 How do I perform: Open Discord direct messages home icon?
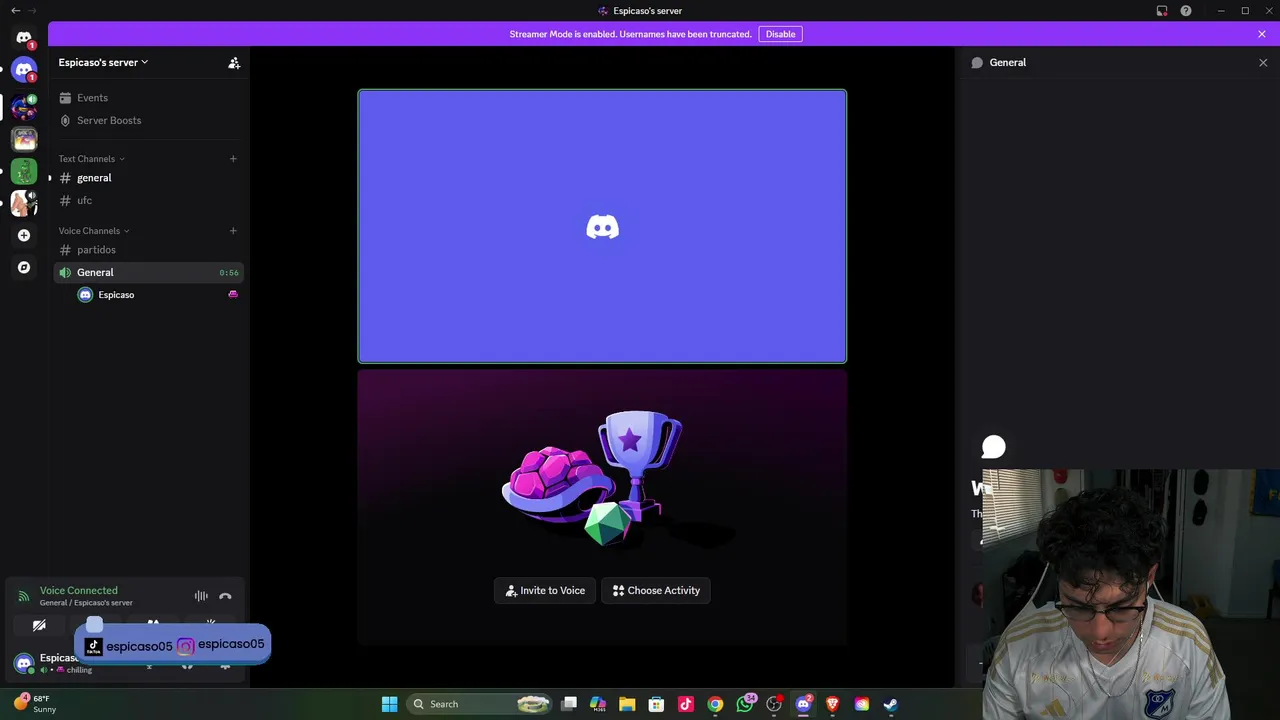tap(24, 38)
